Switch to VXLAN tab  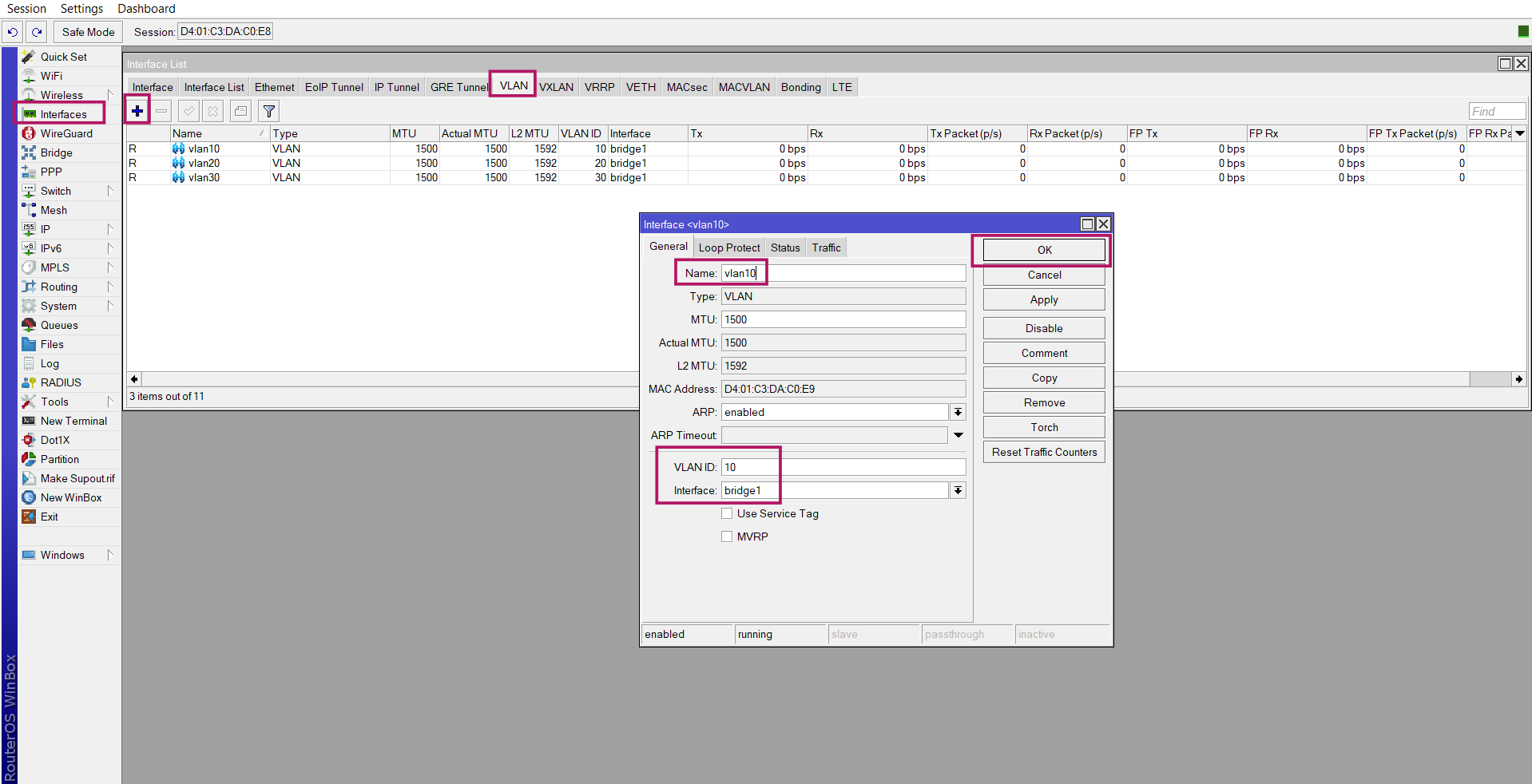pos(556,87)
